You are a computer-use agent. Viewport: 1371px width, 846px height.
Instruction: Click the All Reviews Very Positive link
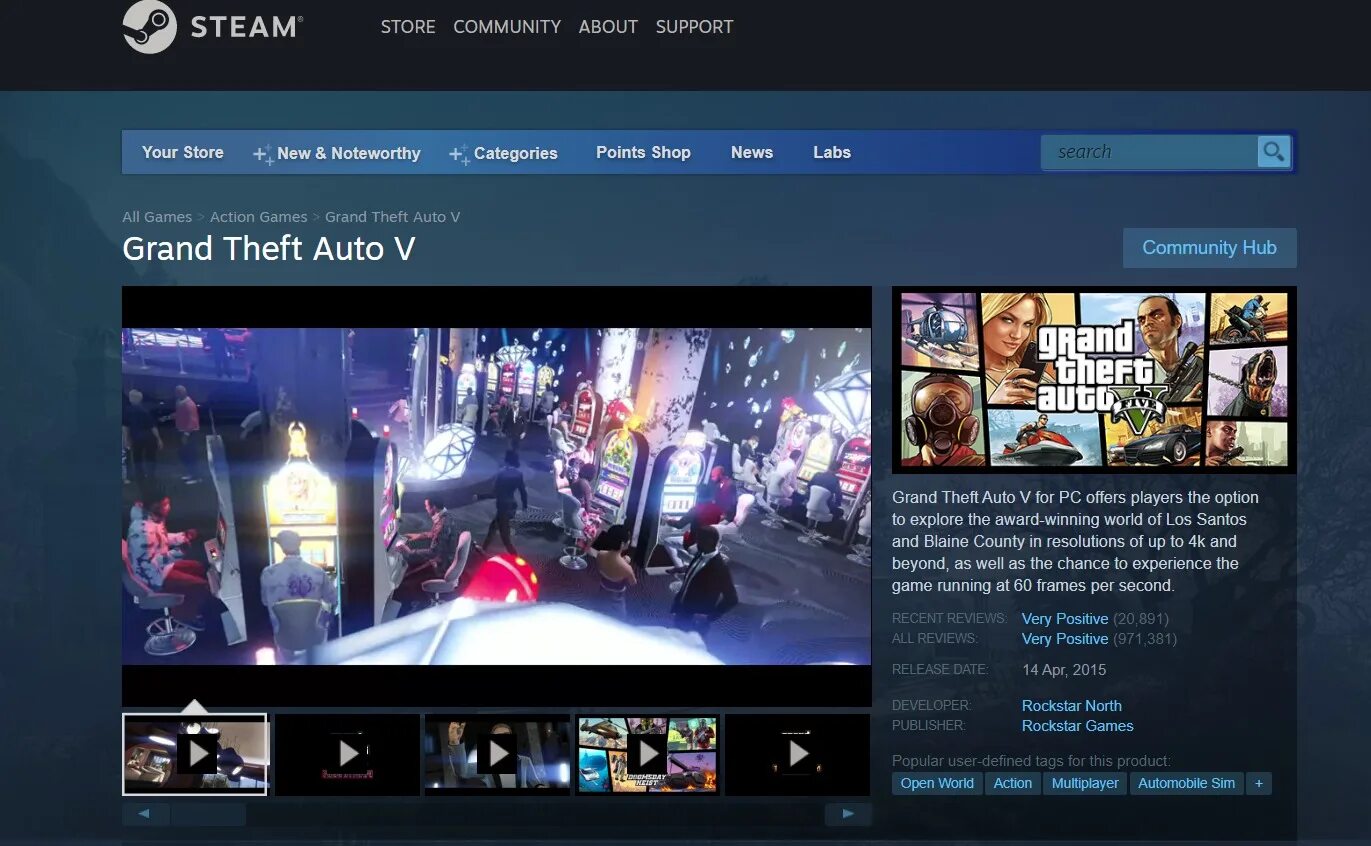[1065, 639]
